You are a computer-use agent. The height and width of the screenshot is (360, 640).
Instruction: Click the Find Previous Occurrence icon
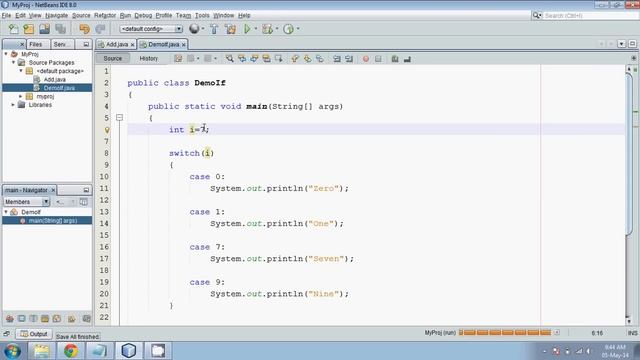coord(242,59)
